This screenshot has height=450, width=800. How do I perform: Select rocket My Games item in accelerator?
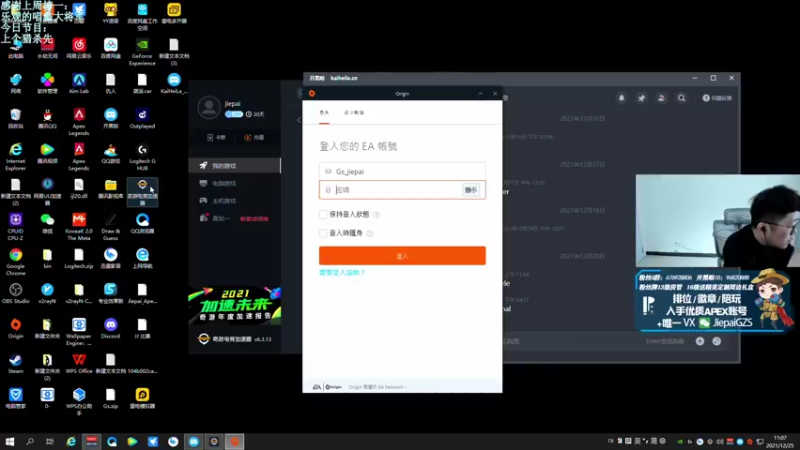click(234, 165)
